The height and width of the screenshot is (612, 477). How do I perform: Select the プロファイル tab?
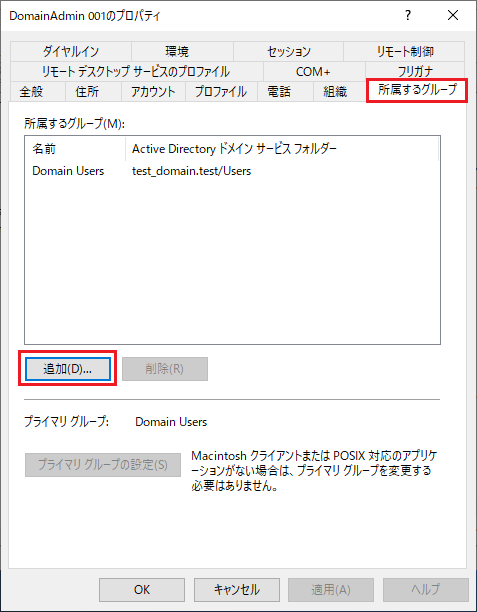221,92
